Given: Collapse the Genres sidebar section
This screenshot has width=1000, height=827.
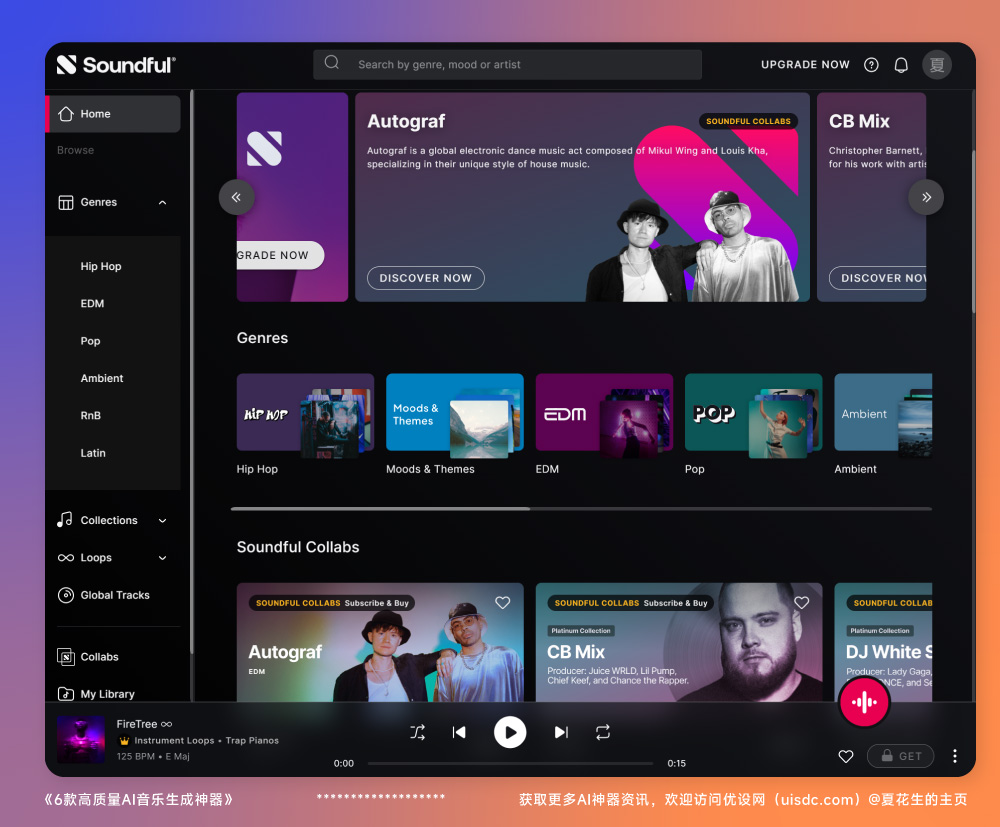Looking at the screenshot, I should [x=163, y=203].
